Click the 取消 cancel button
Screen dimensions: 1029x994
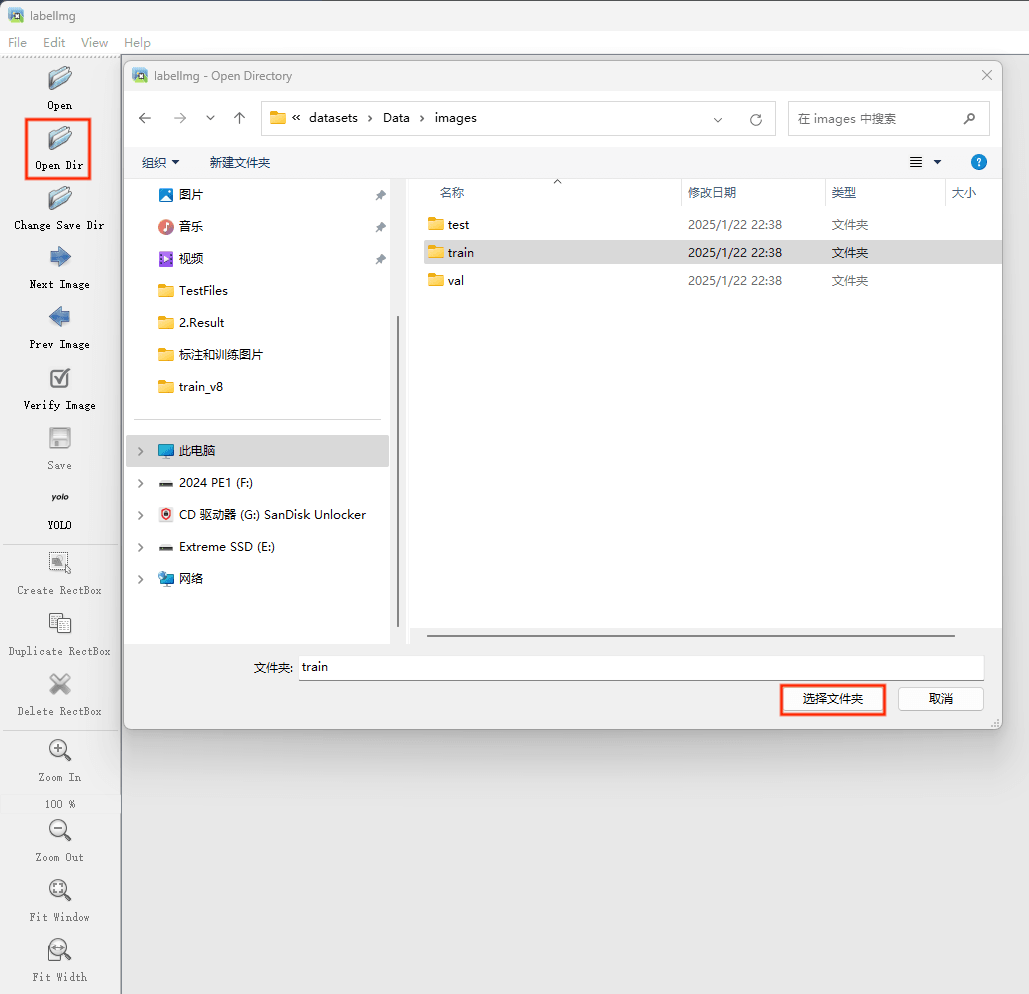940,699
